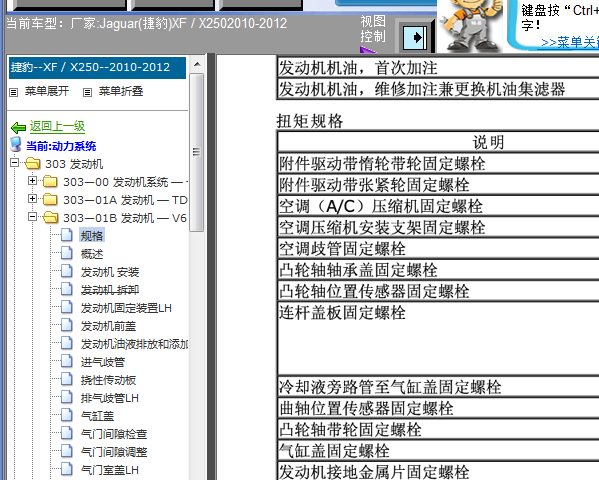The height and width of the screenshot is (480, 599).
Task: Open the 气缸盖 tree item
Action: [x=97, y=415]
